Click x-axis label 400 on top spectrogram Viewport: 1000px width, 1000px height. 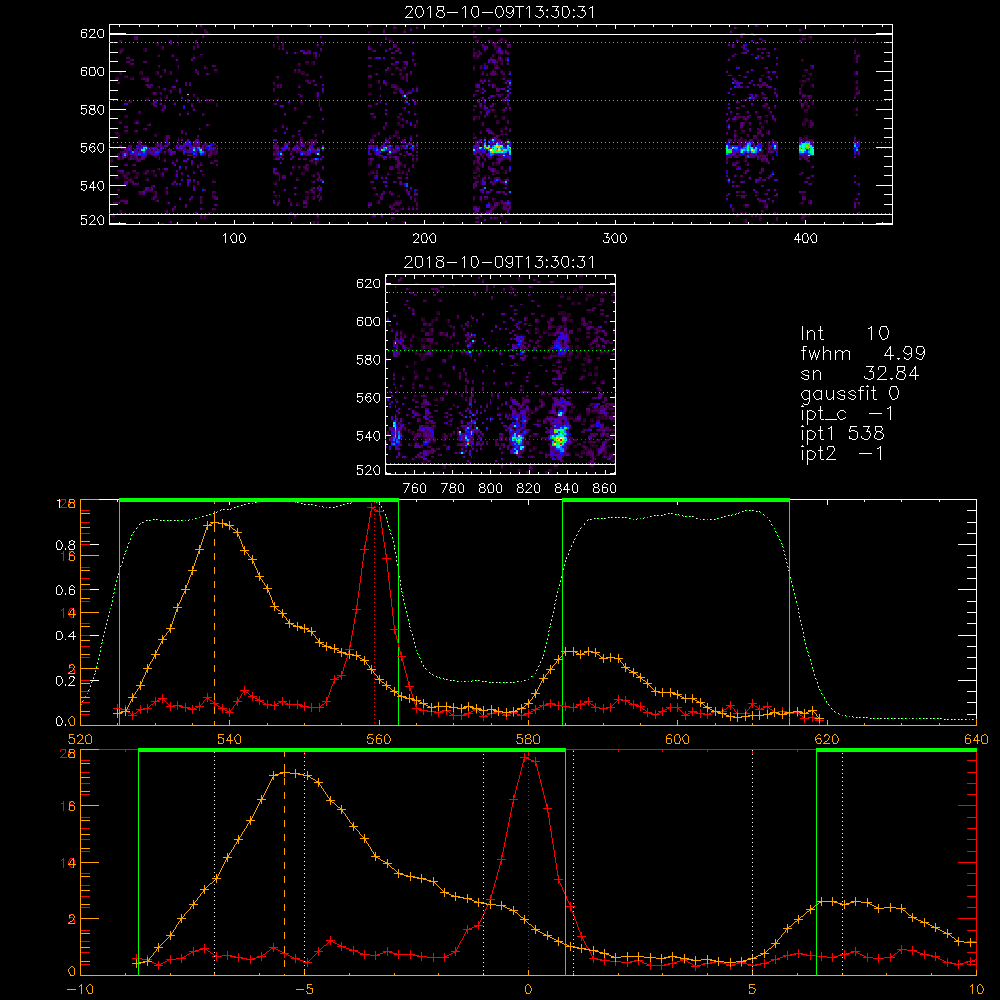(805, 239)
